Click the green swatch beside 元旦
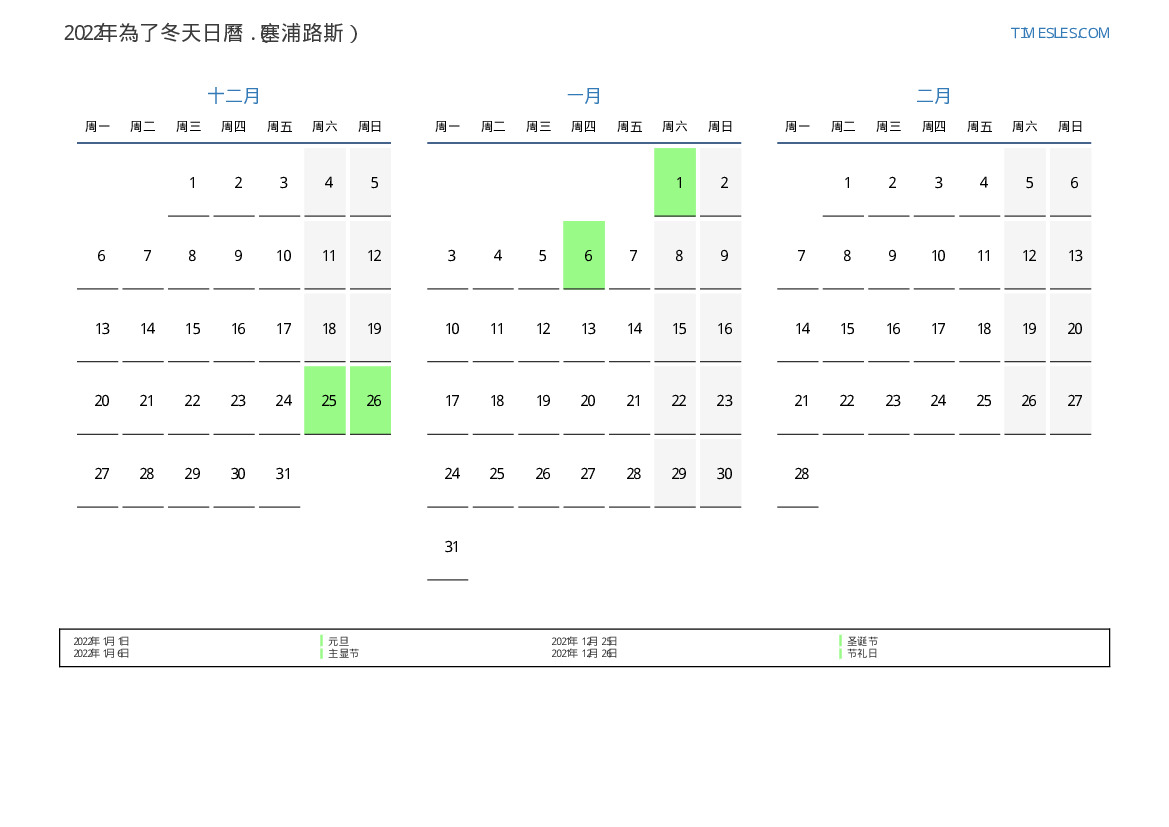 pos(322,641)
